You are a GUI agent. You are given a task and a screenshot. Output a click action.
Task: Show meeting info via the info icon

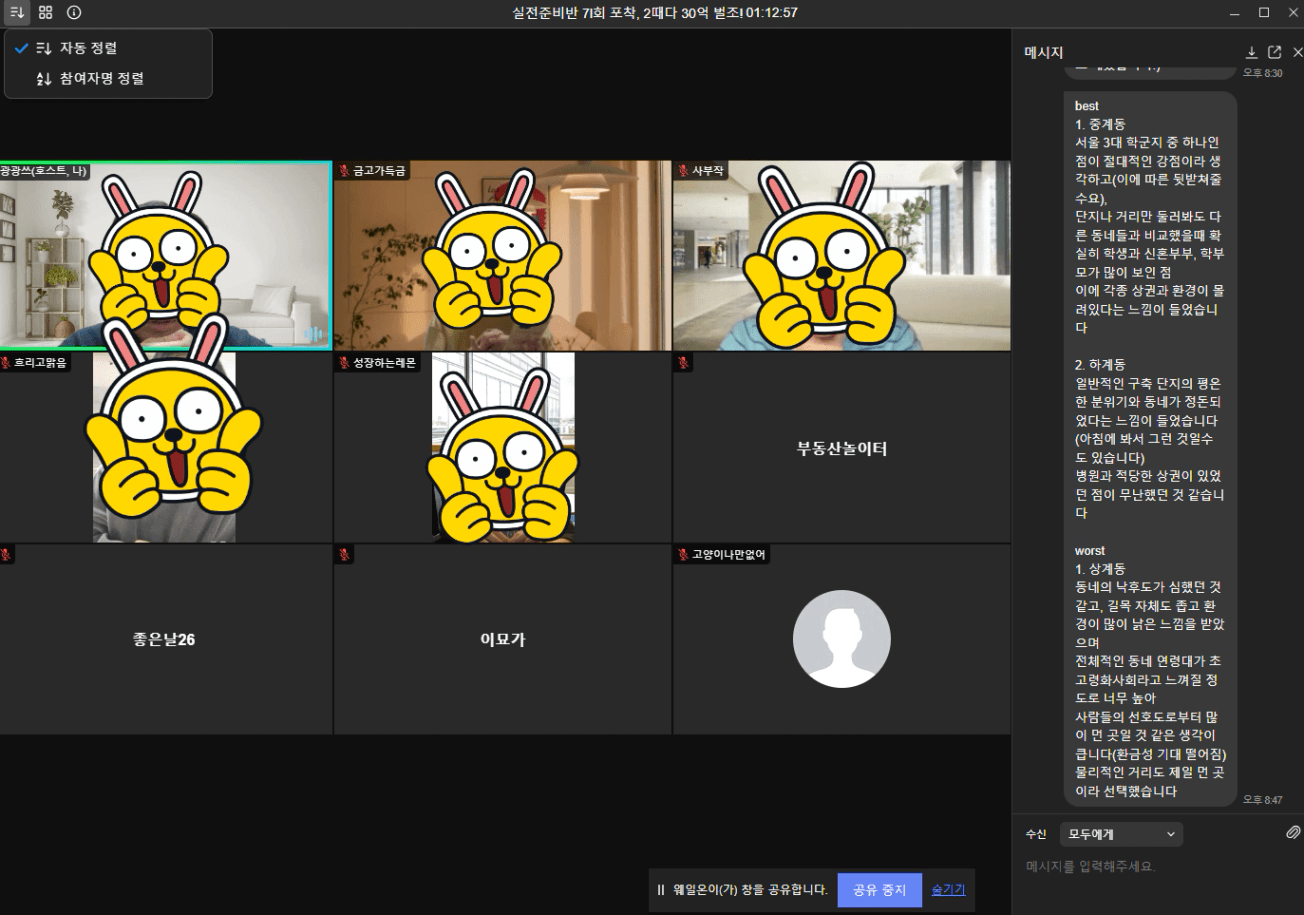(x=74, y=13)
